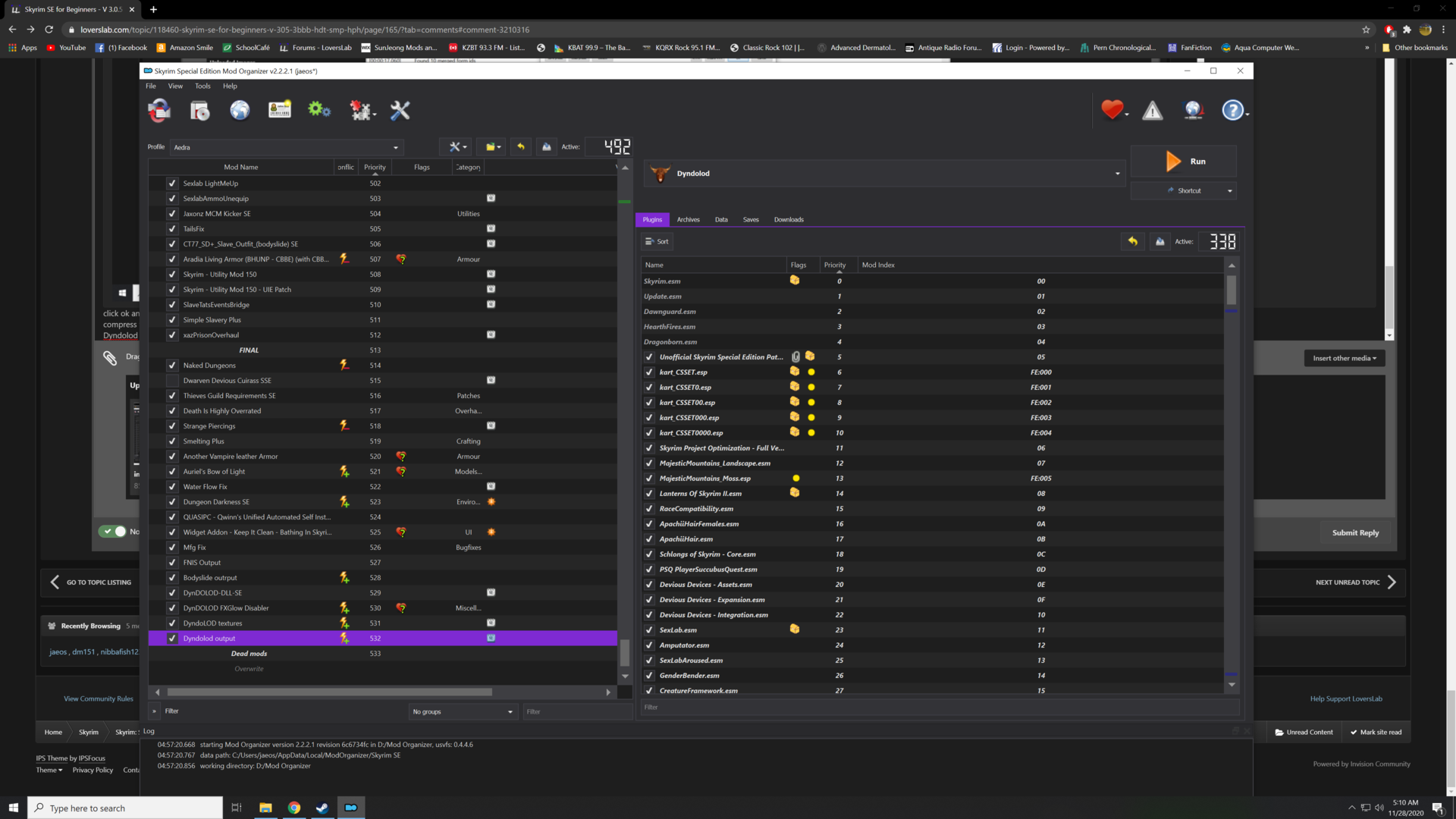Open the mod list tools wrench dropdown
Image resolution: width=1456 pixels, height=819 pixels.
point(457,147)
